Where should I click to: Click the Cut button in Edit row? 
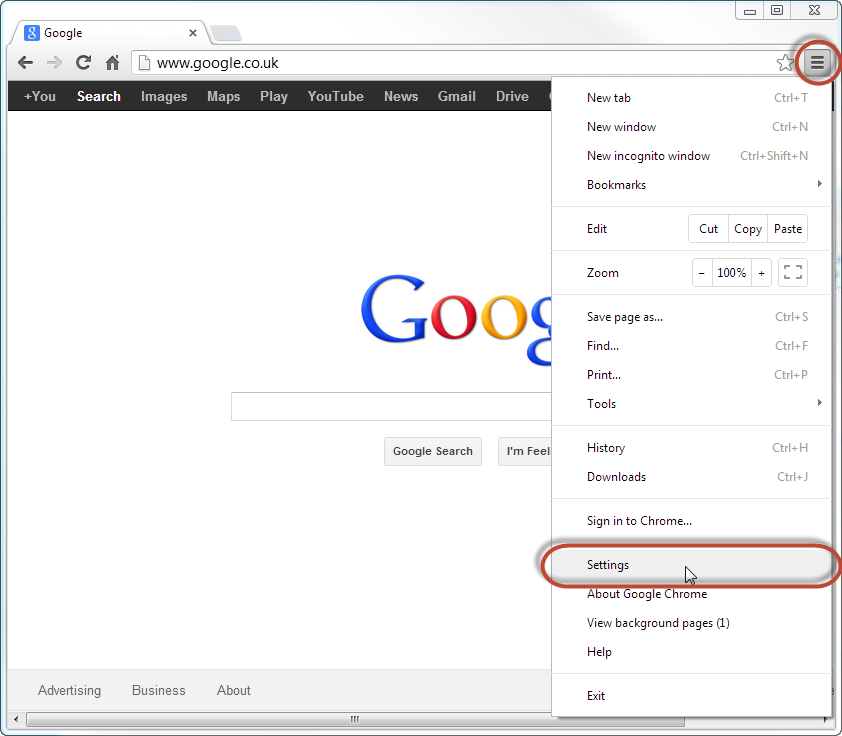(708, 229)
